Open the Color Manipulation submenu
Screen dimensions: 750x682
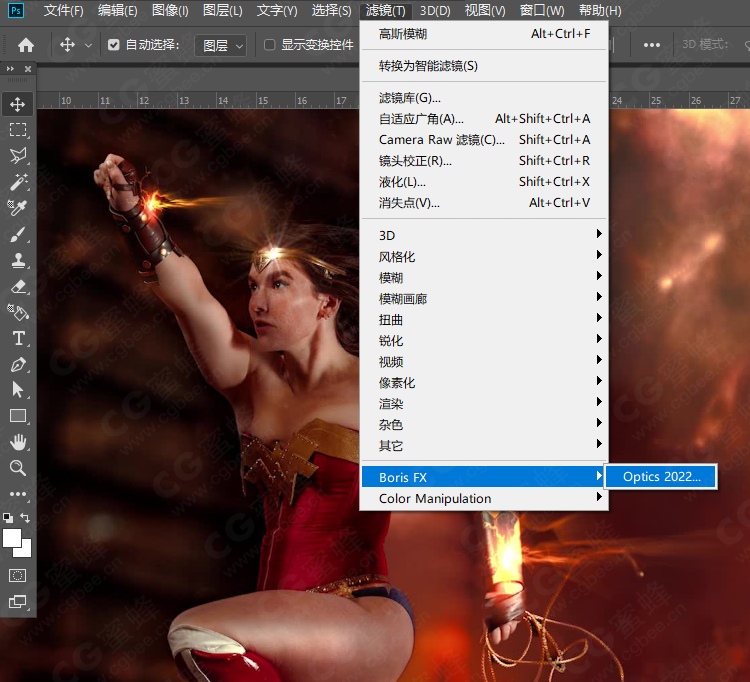(x=484, y=498)
